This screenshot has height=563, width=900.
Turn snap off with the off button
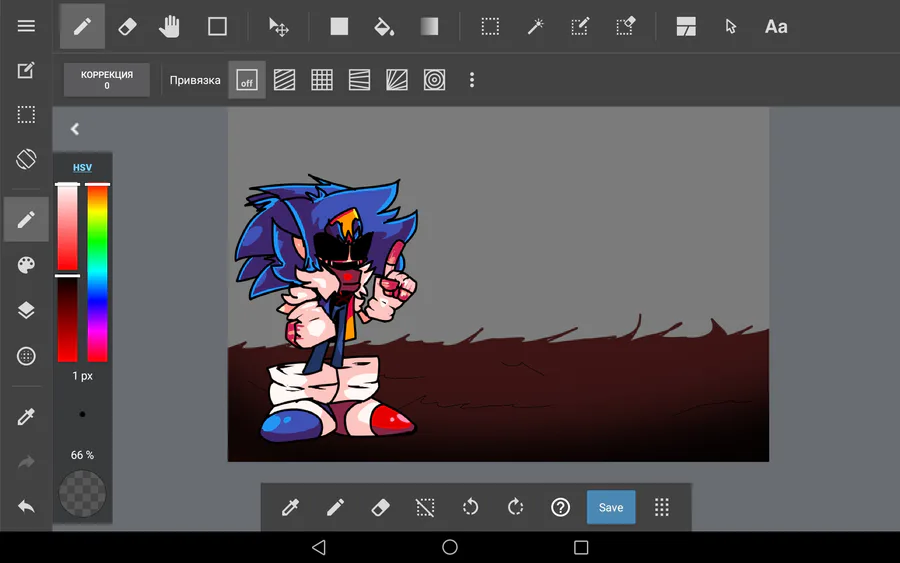[247, 80]
